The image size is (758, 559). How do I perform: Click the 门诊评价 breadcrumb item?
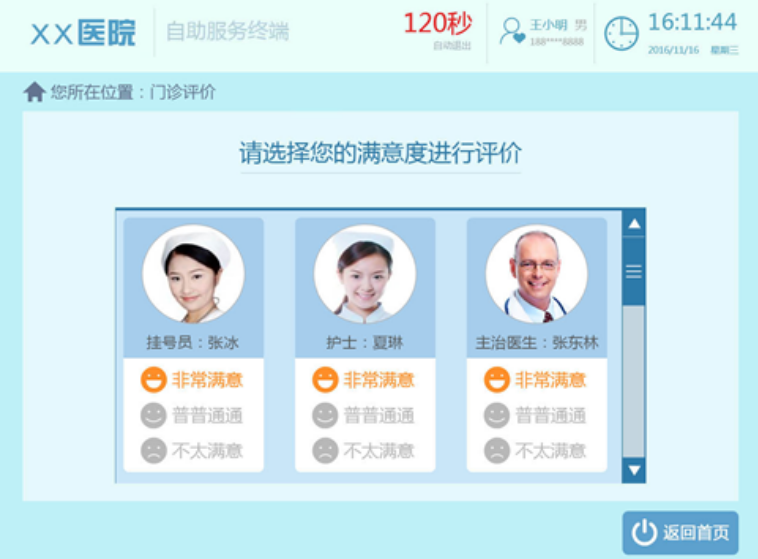tap(182, 92)
